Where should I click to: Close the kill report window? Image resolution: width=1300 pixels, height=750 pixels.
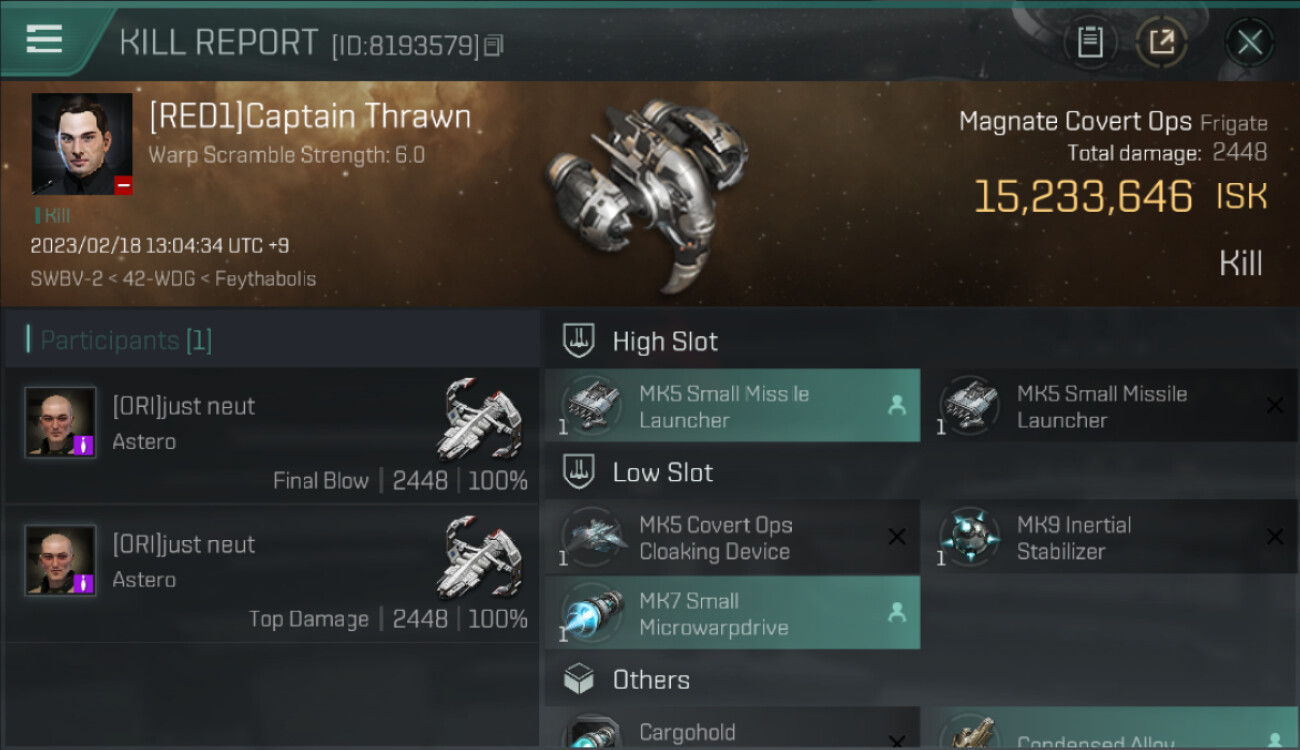pyautogui.click(x=1249, y=42)
